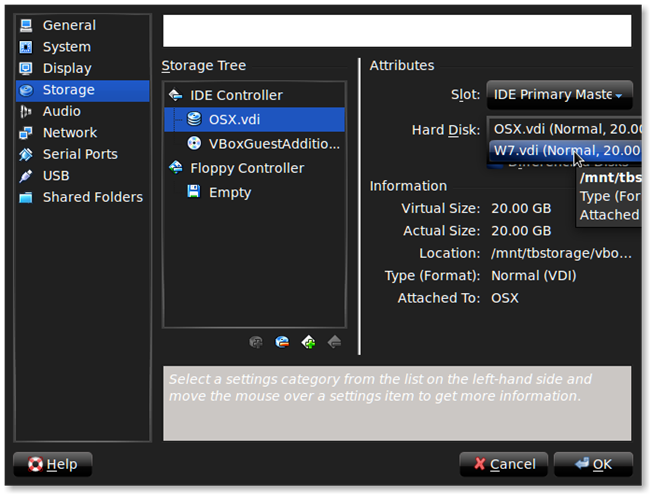This screenshot has height=494, width=650.
Task: Open the Slot IDE Primary Master dropdown
Action: (559, 95)
